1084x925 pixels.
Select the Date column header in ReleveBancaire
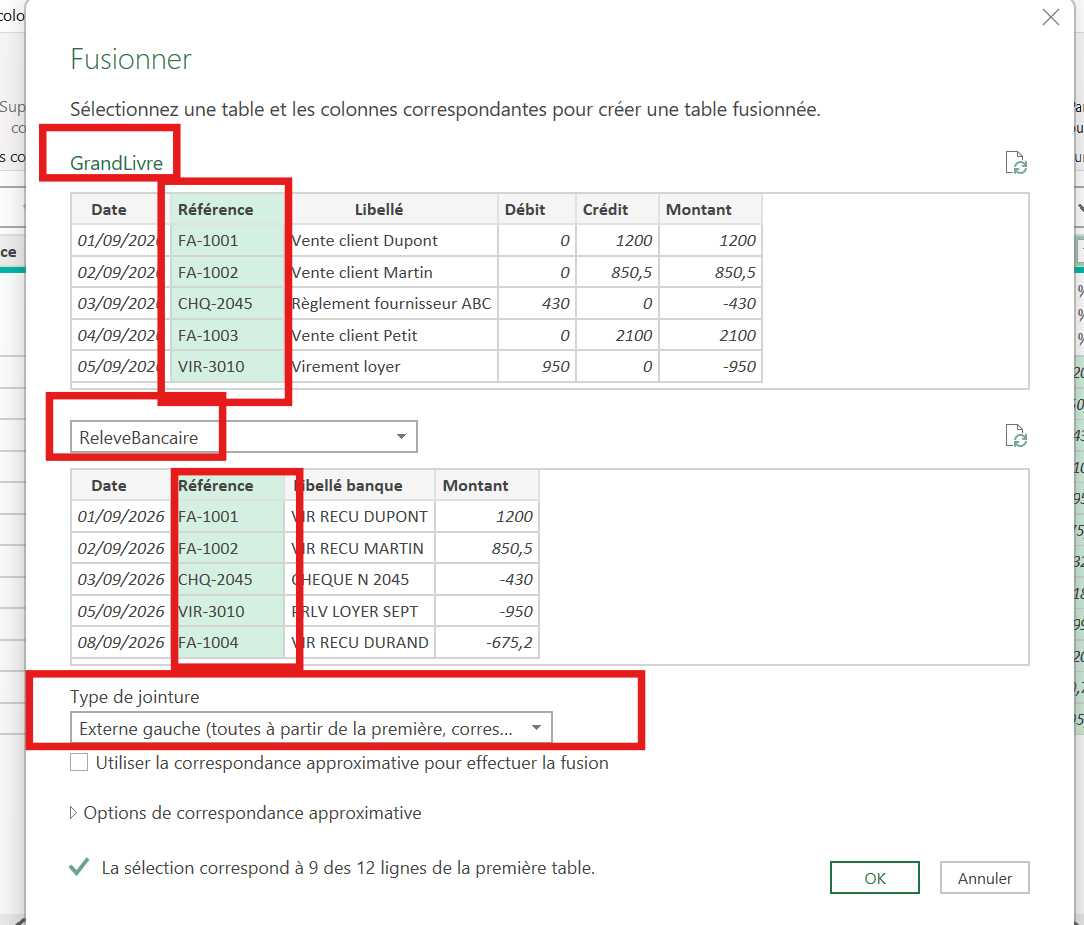point(120,485)
